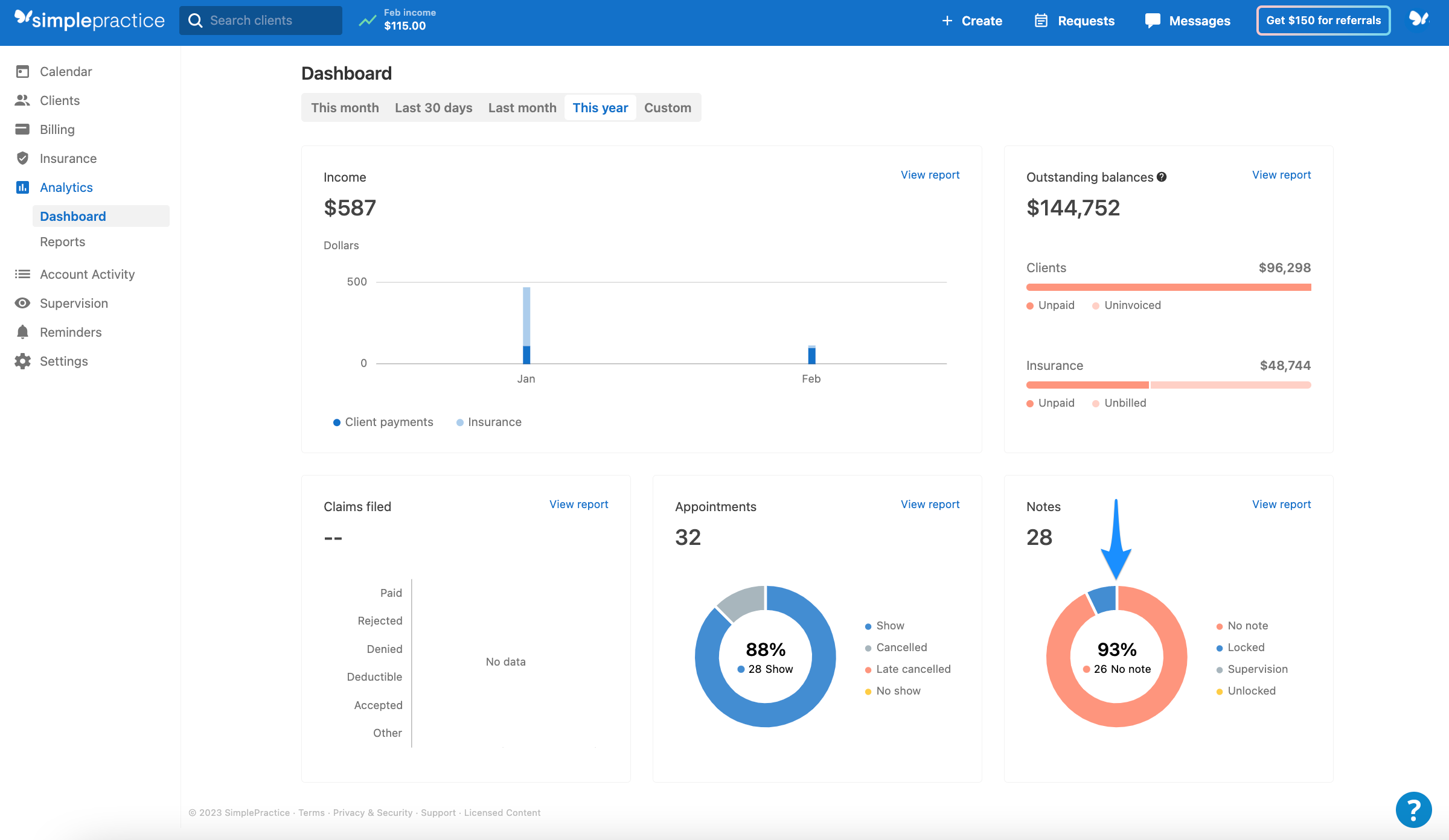Screen dimensions: 1449x840
Task: Open Supervision via the eye icon
Action: 22,303
